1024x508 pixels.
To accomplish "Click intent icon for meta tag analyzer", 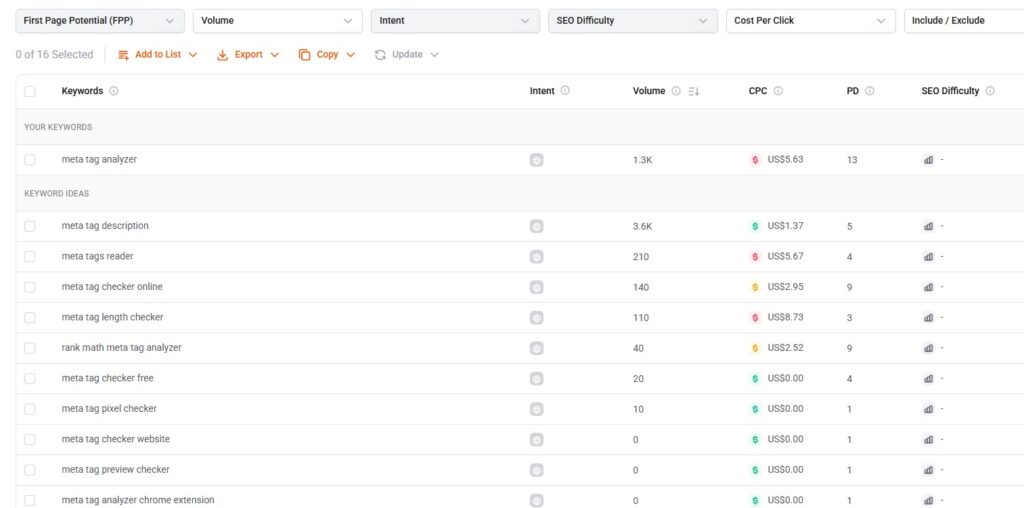I will tap(537, 160).
